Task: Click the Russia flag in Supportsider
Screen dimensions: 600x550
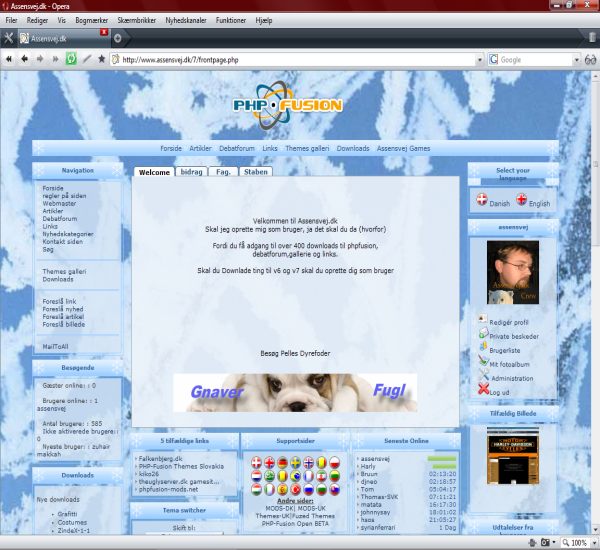Action: (x=308, y=489)
